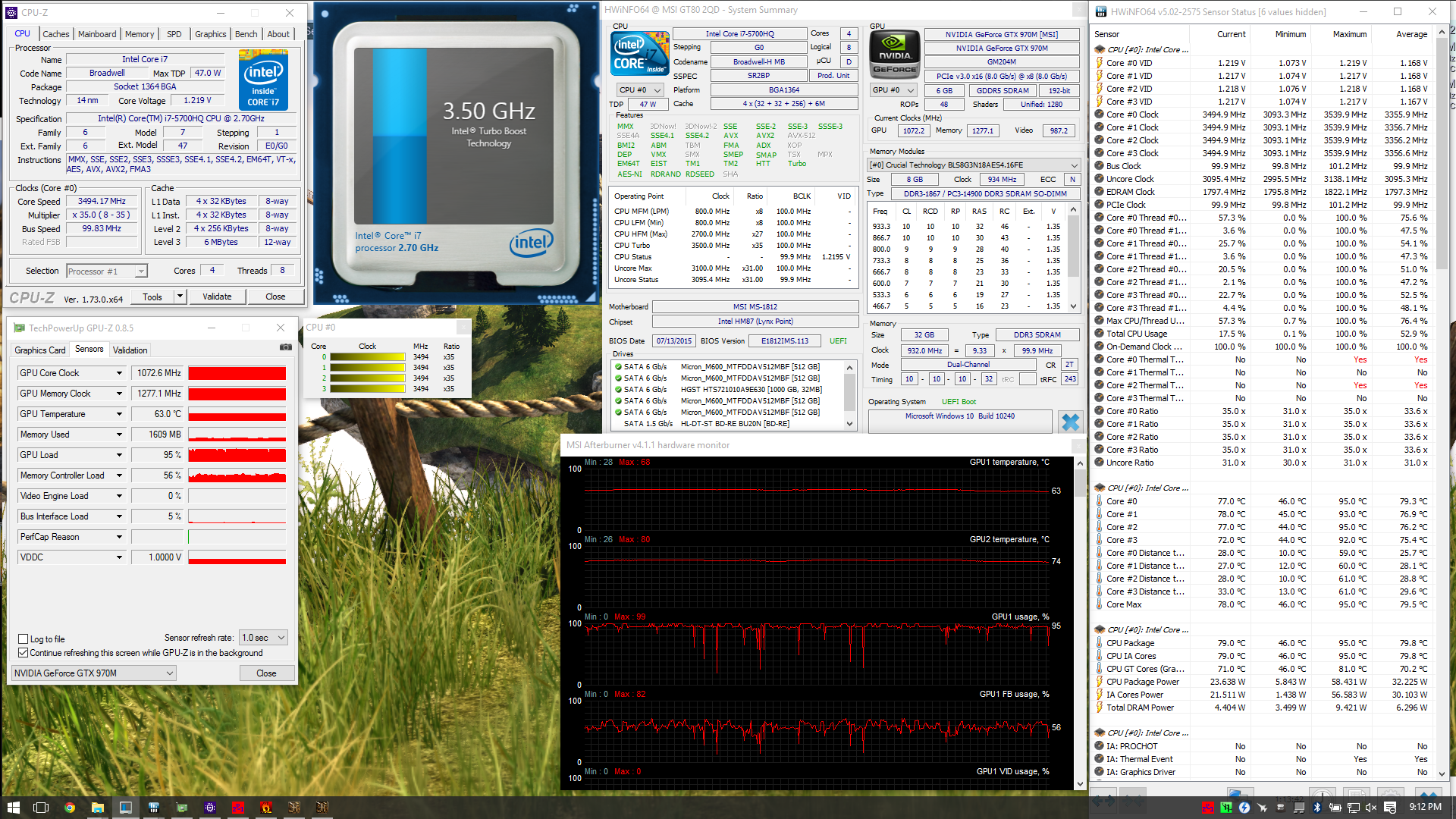Click the GPU Core Clock red graph bar
The image size is (1456, 819).
pos(237,373)
